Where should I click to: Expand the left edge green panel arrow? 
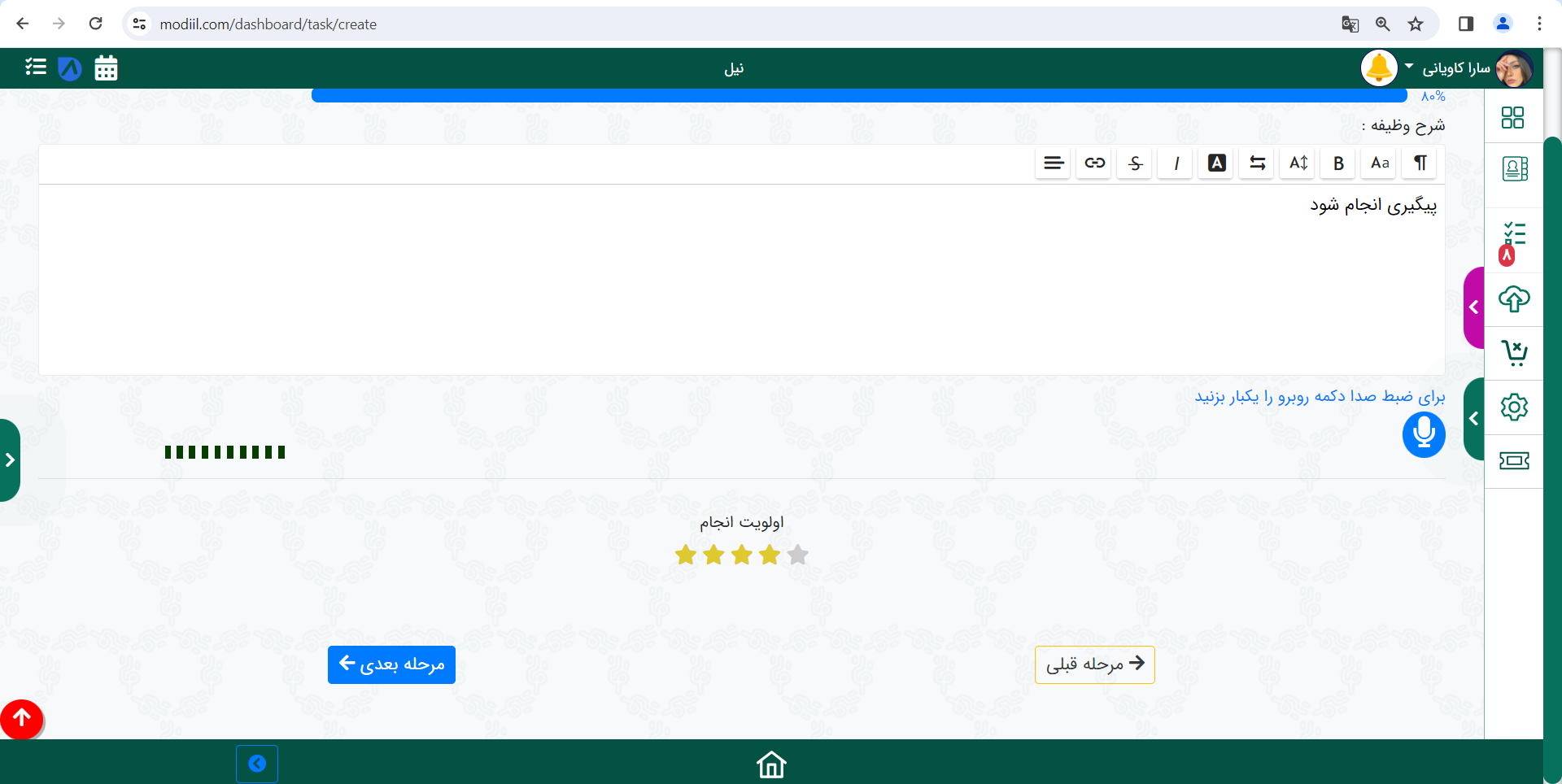10,460
